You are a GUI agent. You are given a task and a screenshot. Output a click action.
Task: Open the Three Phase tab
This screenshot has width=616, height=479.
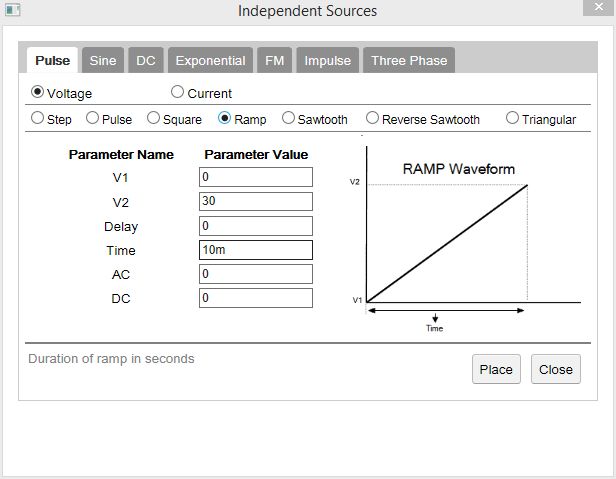[x=409, y=61]
